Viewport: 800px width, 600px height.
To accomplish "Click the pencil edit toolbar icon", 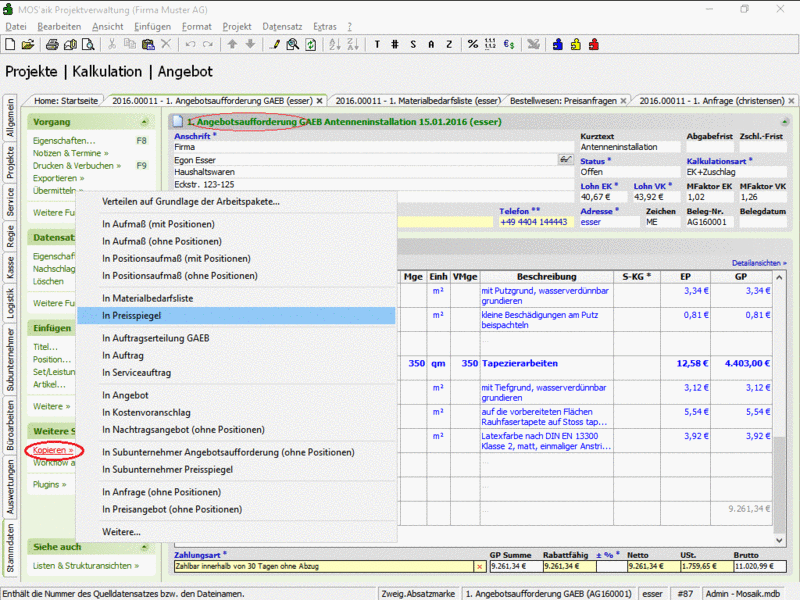I will click(274, 44).
